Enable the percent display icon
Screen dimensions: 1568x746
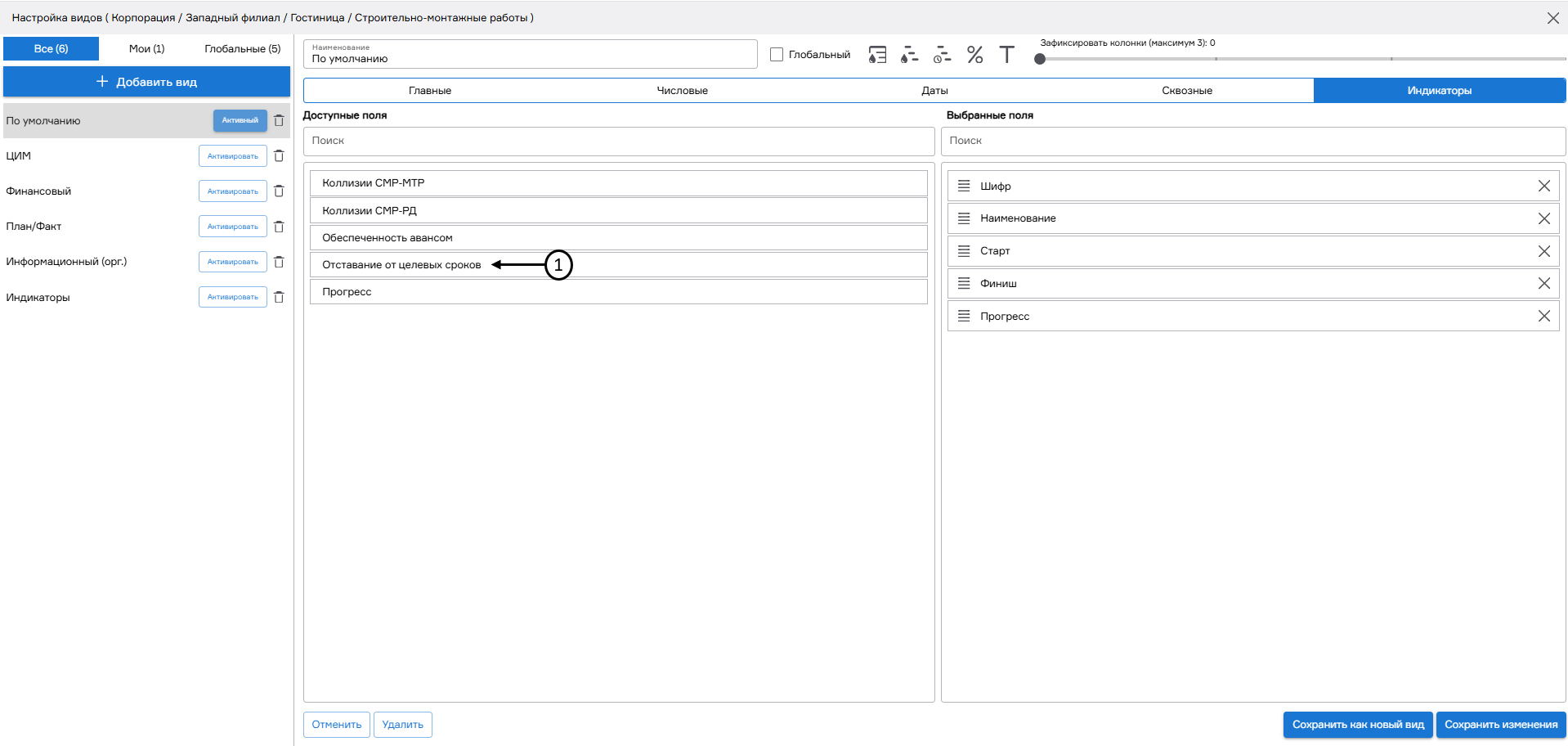[x=974, y=54]
